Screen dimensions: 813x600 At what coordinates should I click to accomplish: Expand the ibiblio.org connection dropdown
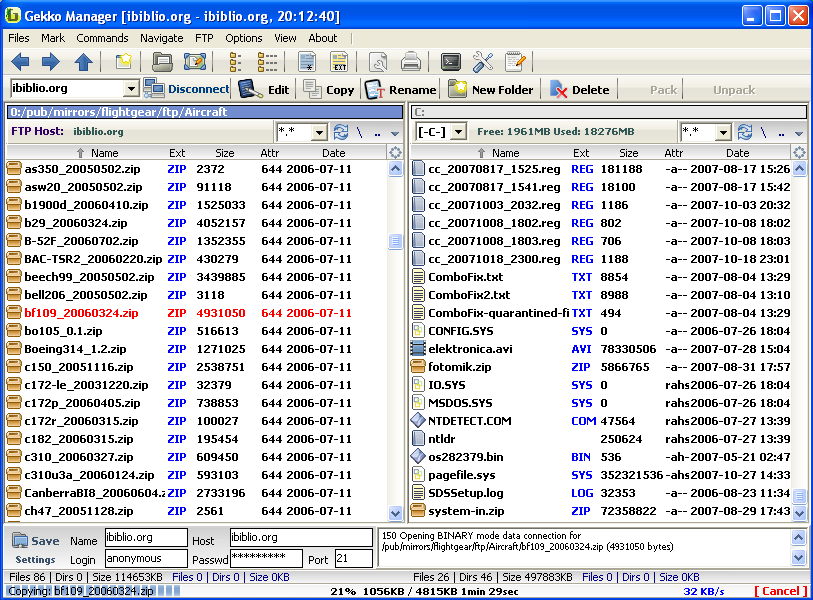click(132, 89)
